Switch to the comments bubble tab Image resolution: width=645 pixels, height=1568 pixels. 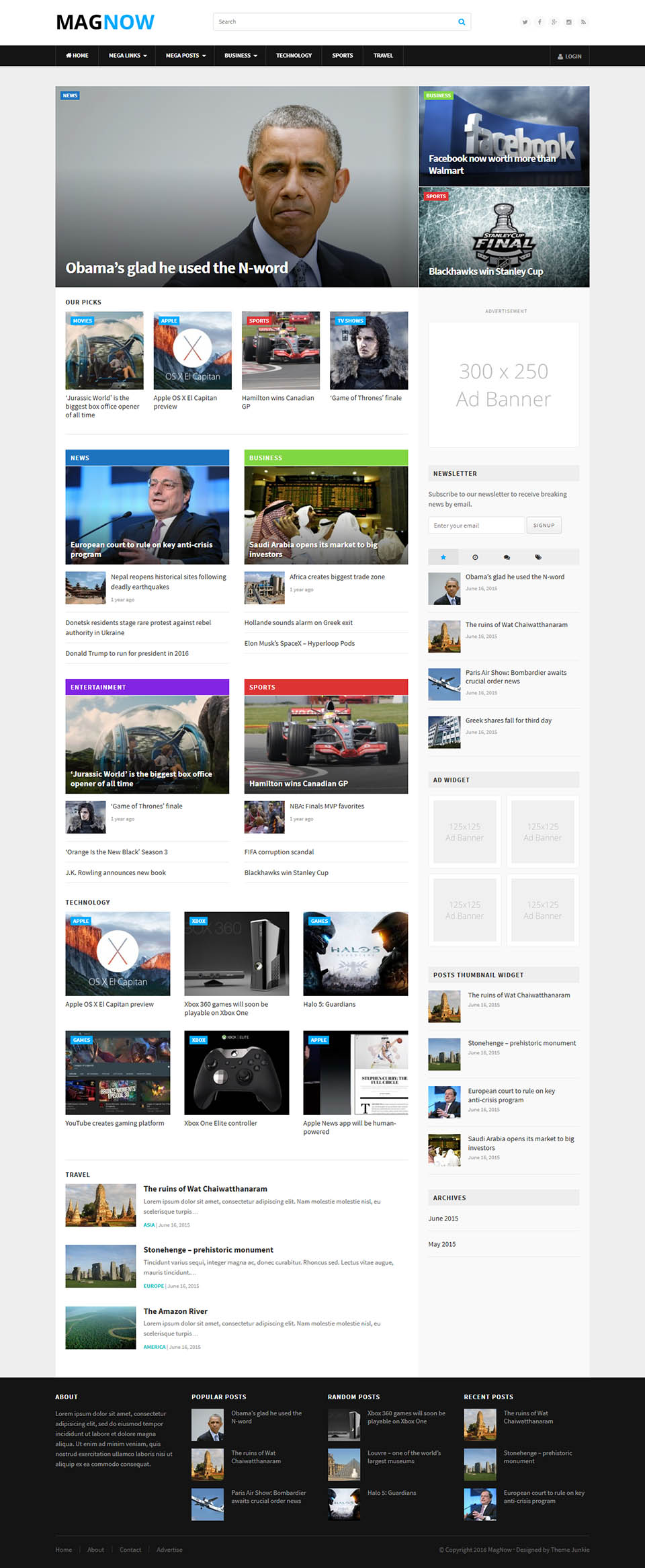coord(507,557)
